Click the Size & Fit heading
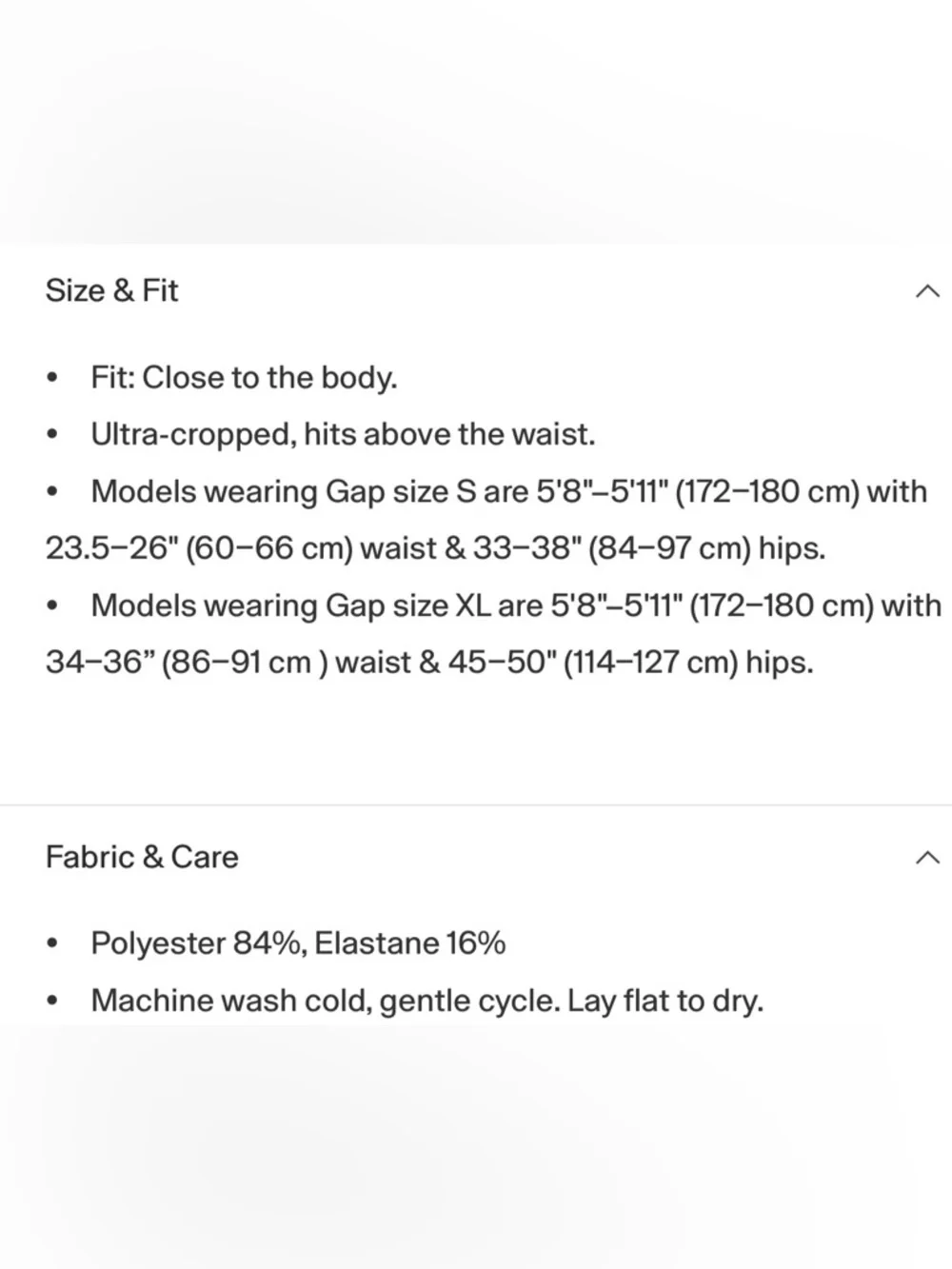952x1269 pixels. coord(112,290)
